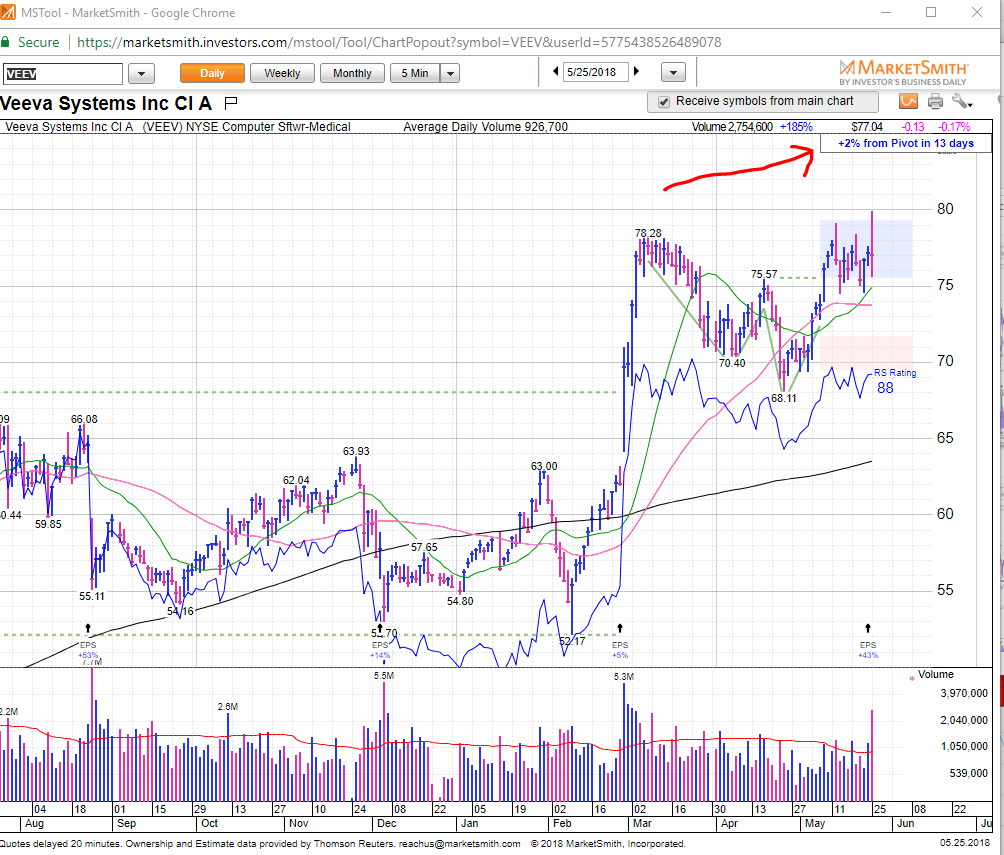
Task: Click the $77.04 closing price
Action: (867, 127)
